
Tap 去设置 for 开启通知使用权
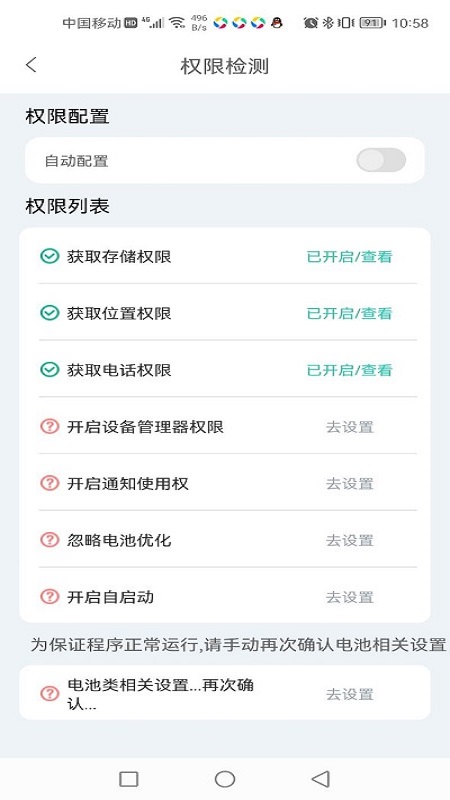(x=350, y=483)
